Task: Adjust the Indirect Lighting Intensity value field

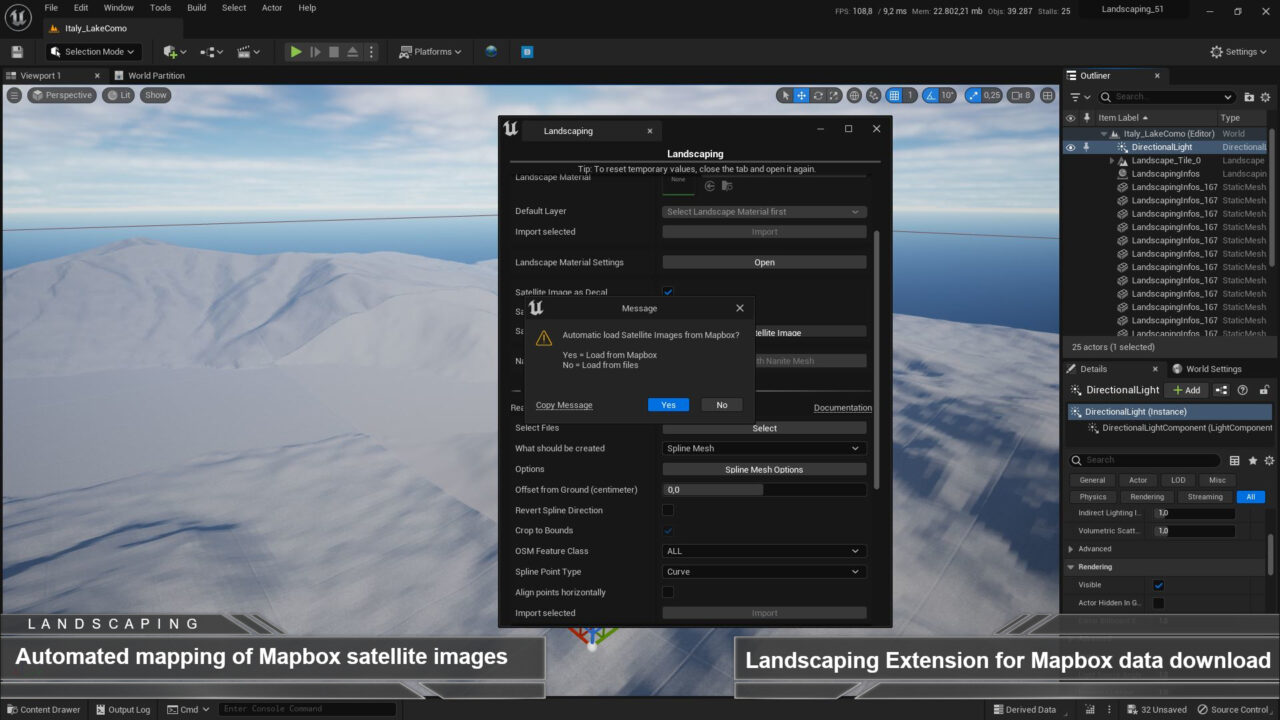Action: 1195,512
